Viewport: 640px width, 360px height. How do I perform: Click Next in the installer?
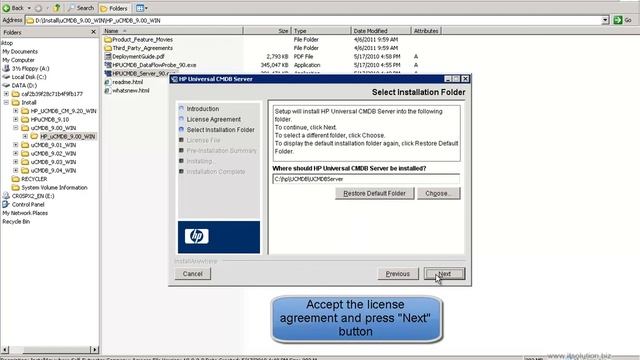click(x=444, y=274)
